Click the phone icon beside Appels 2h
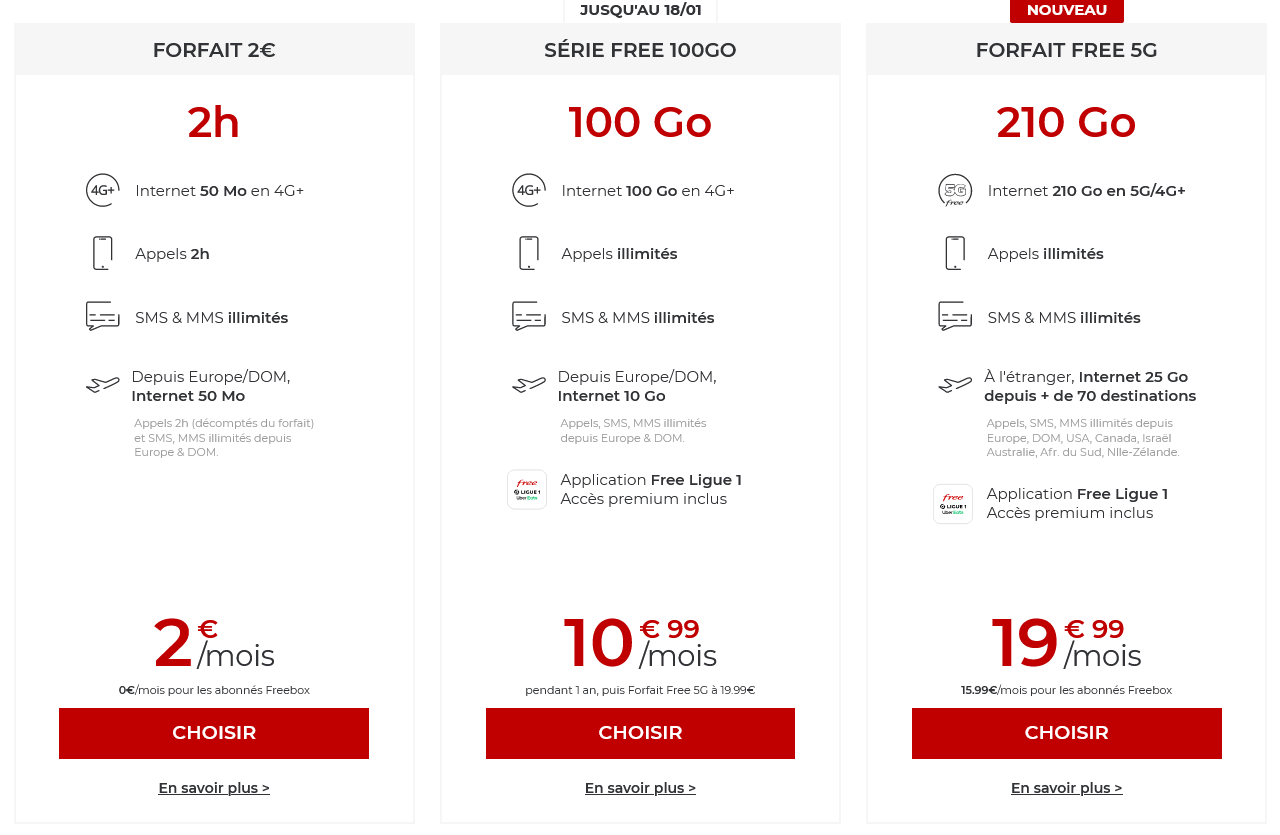 103,253
